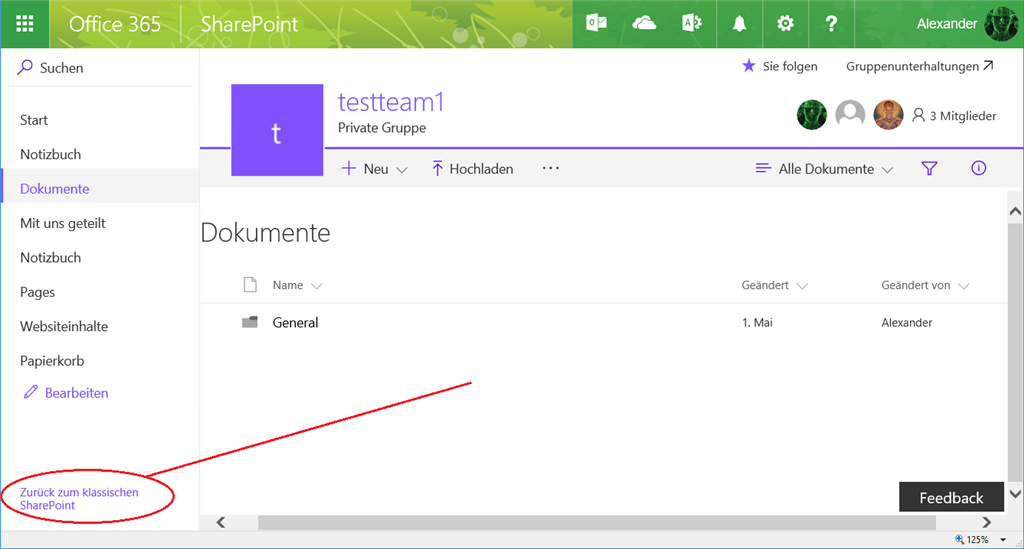1024x549 pixels.
Task: Click the horizontal scrollbar left arrow
Action: tap(221, 522)
